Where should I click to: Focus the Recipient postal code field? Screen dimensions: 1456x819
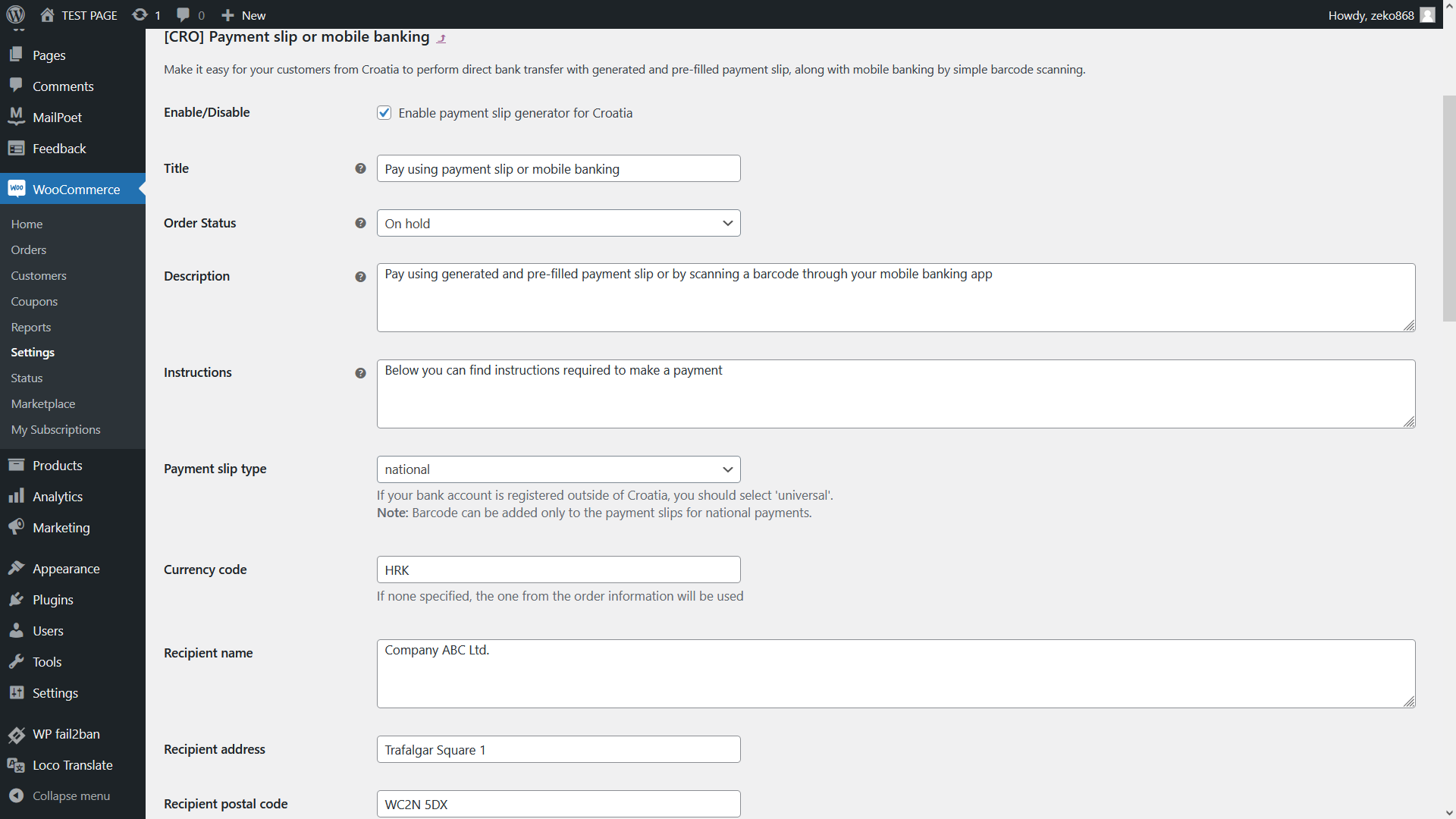pos(558,804)
